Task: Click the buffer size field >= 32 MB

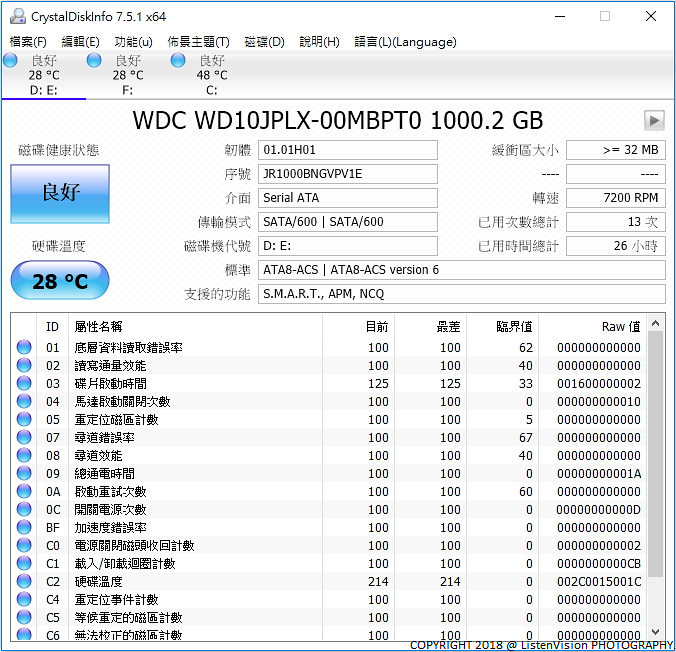Action: [x=616, y=150]
